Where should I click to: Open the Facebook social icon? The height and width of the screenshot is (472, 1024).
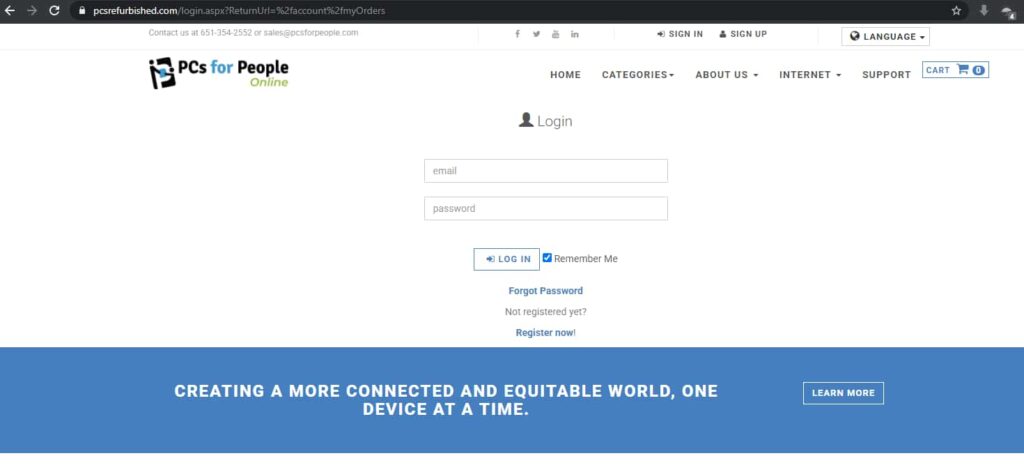click(x=517, y=34)
